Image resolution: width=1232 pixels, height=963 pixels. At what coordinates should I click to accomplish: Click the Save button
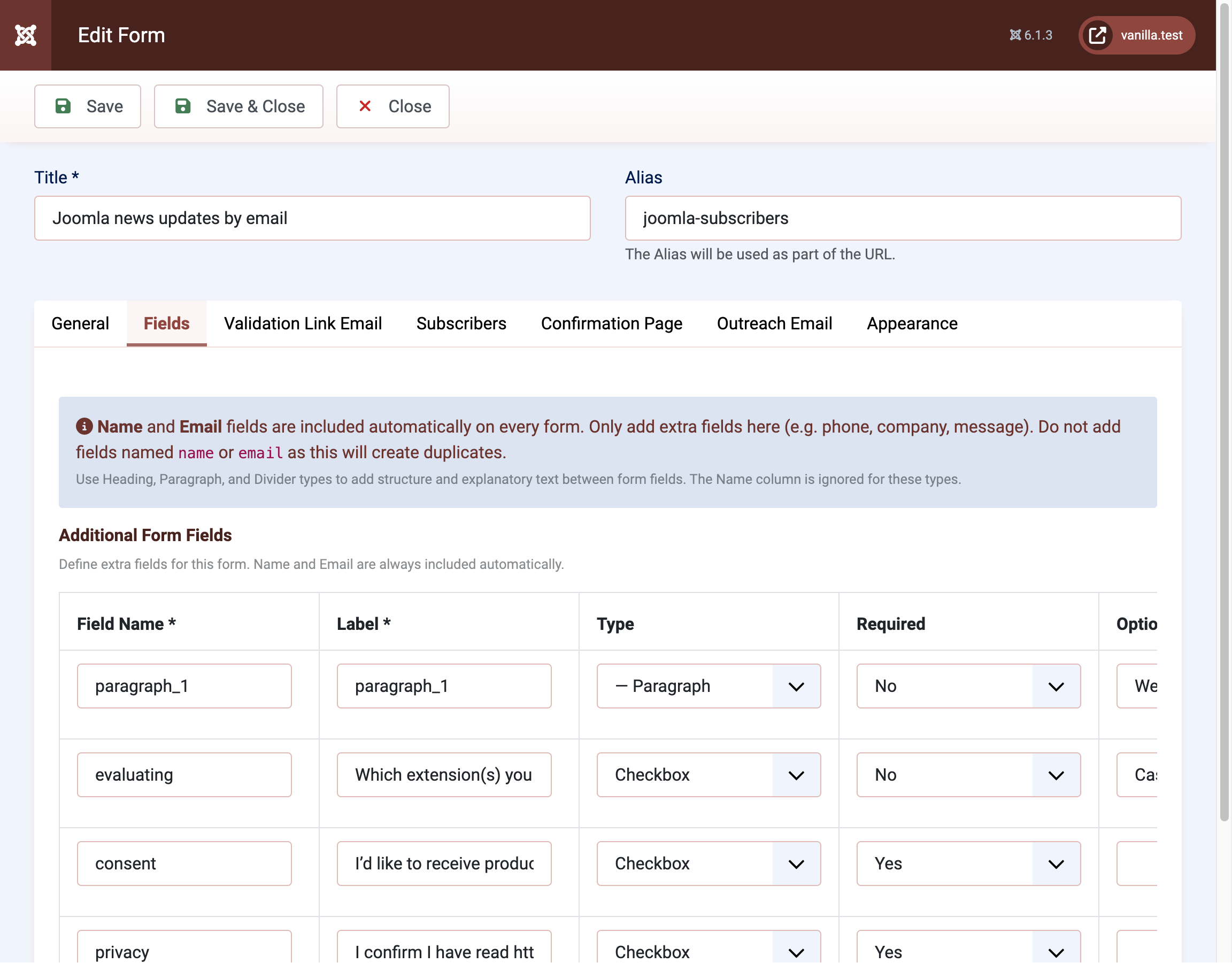pyautogui.click(x=88, y=106)
